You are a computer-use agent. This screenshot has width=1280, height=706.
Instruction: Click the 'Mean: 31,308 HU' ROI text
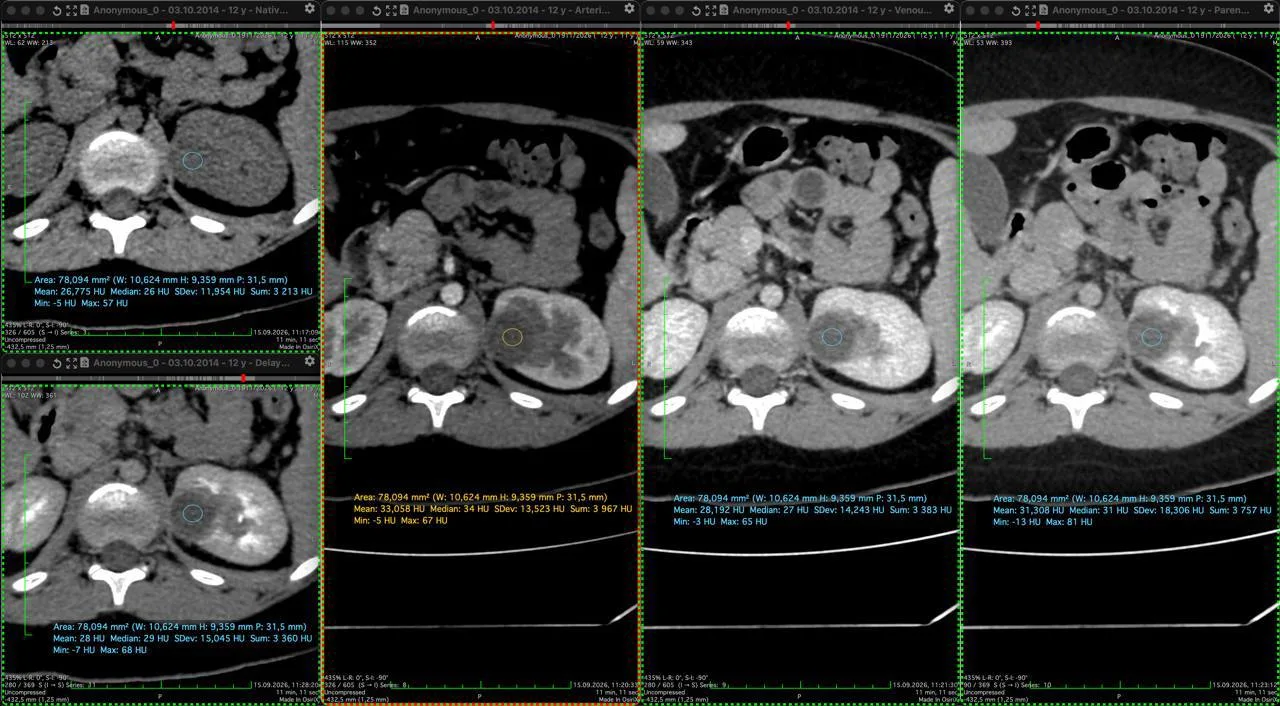1029,510
